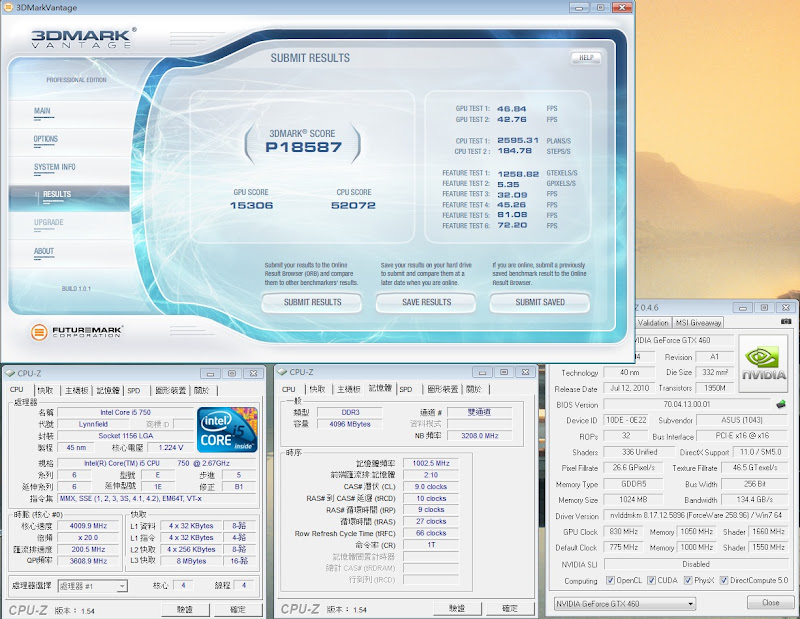Click the GPU score value 15306
Screen dimensions: 800x619
point(252,205)
